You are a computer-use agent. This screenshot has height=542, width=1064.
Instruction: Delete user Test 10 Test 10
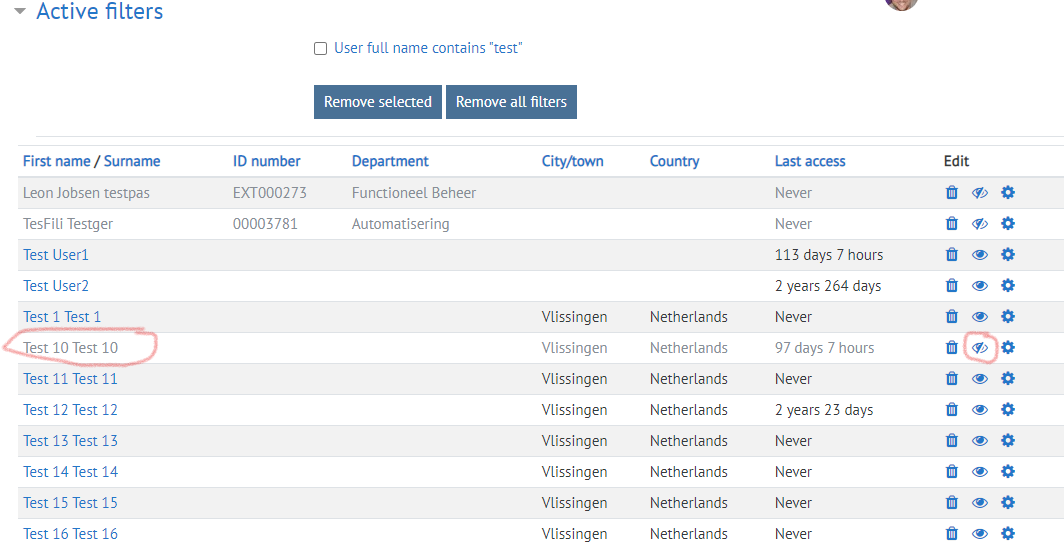[951, 347]
